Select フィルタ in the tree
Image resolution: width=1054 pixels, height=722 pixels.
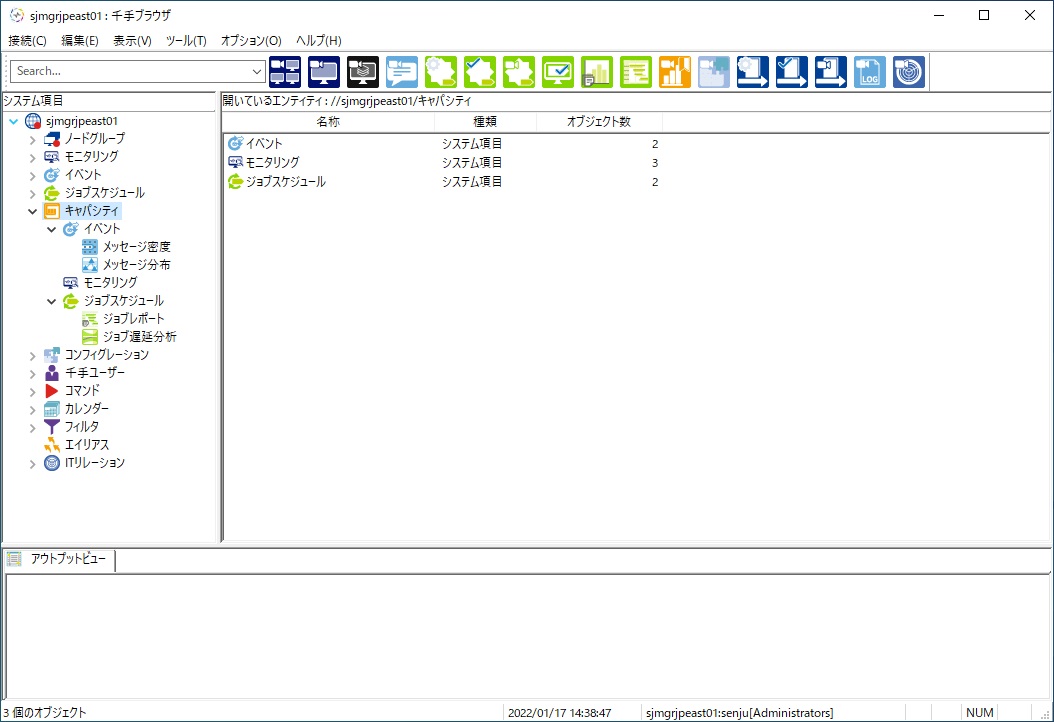(82, 427)
